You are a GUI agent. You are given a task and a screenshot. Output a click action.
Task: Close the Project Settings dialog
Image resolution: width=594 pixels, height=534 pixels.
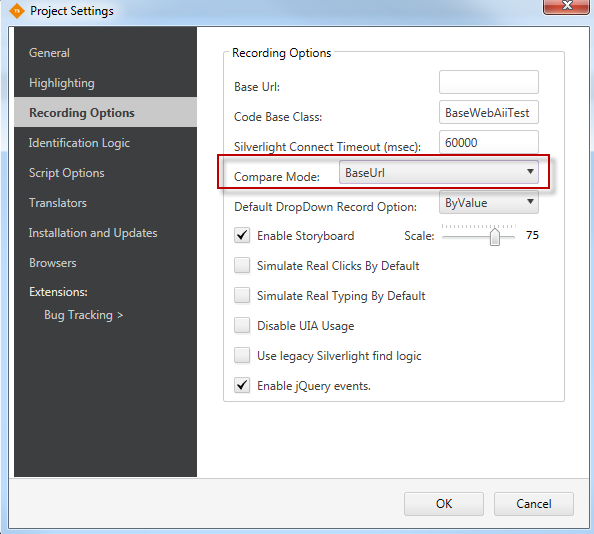pyautogui.click(x=567, y=6)
